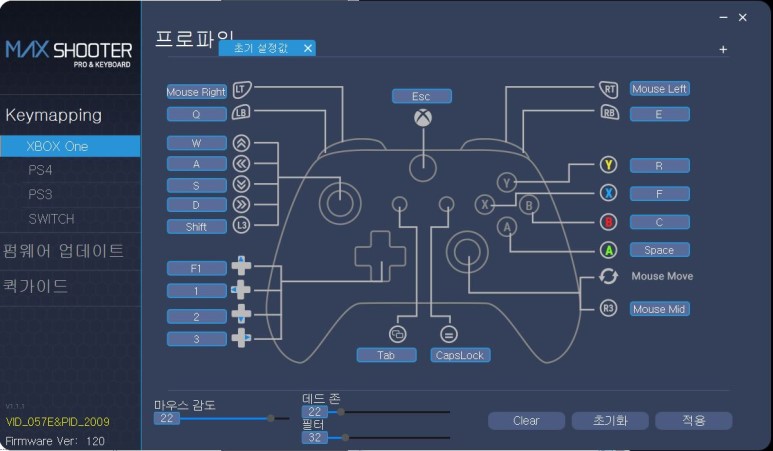
Task: Edit the R key mapping for Y
Action: coord(660,166)
